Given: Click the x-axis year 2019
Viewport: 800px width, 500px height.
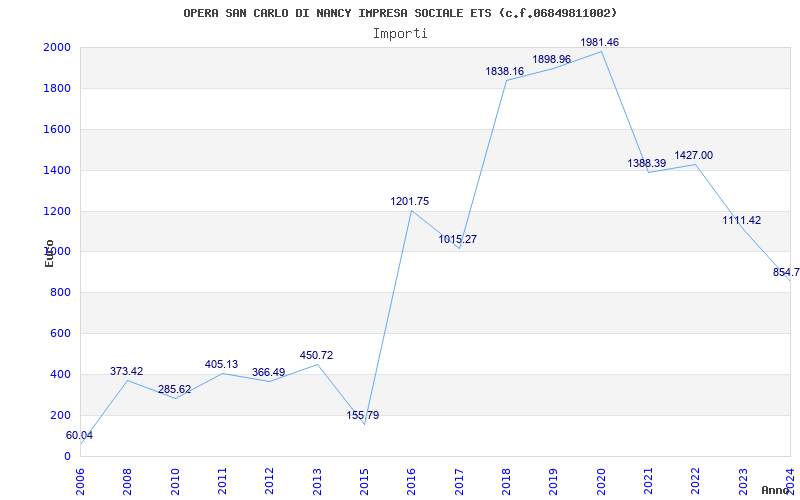Looking at the screenshot, I should [x=554, y=482].
